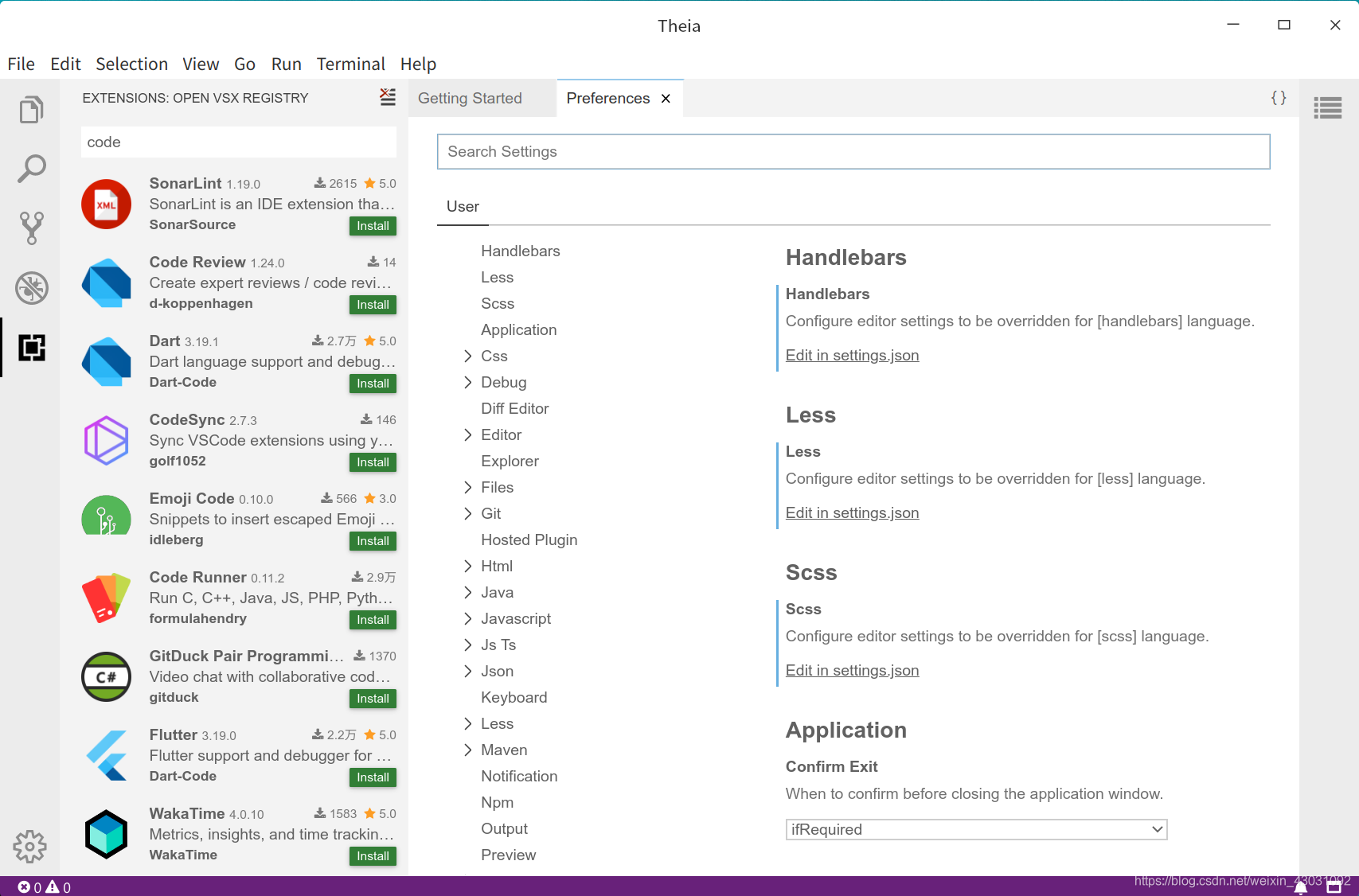The image size is (1359, 896).
Task: Select Keyboard in the settings tree
Action: (x=514, y=698)
